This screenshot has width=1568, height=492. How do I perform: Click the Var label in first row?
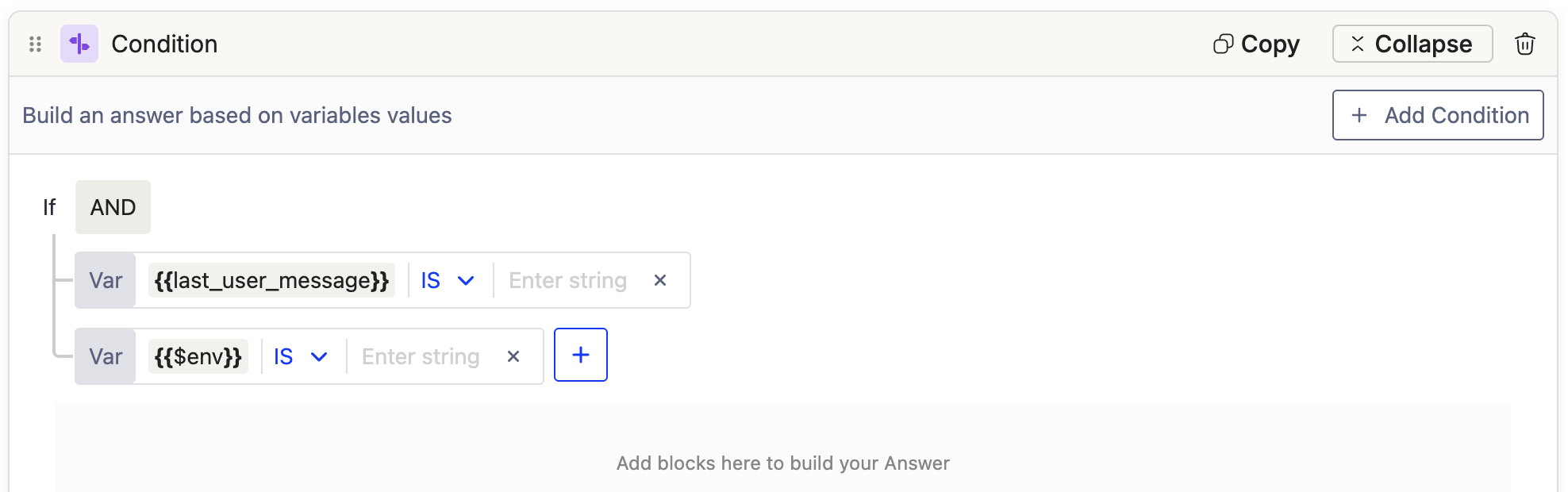click(x=106, y=280)
